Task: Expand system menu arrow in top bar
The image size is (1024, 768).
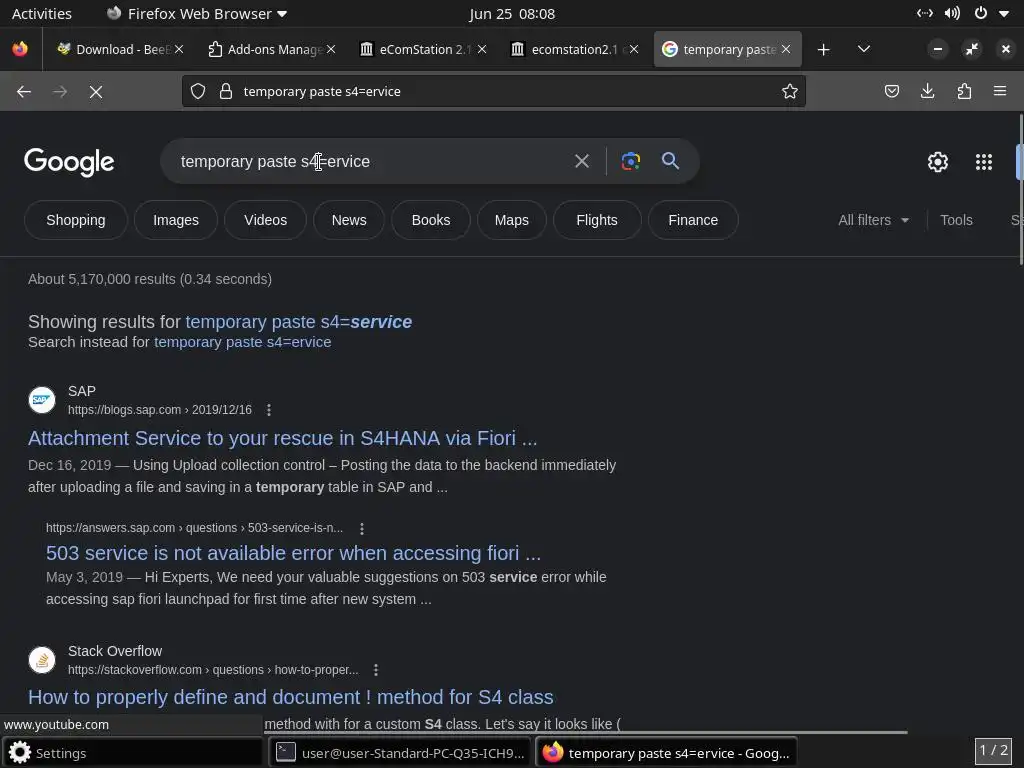Action: (x=1004, y=14)
